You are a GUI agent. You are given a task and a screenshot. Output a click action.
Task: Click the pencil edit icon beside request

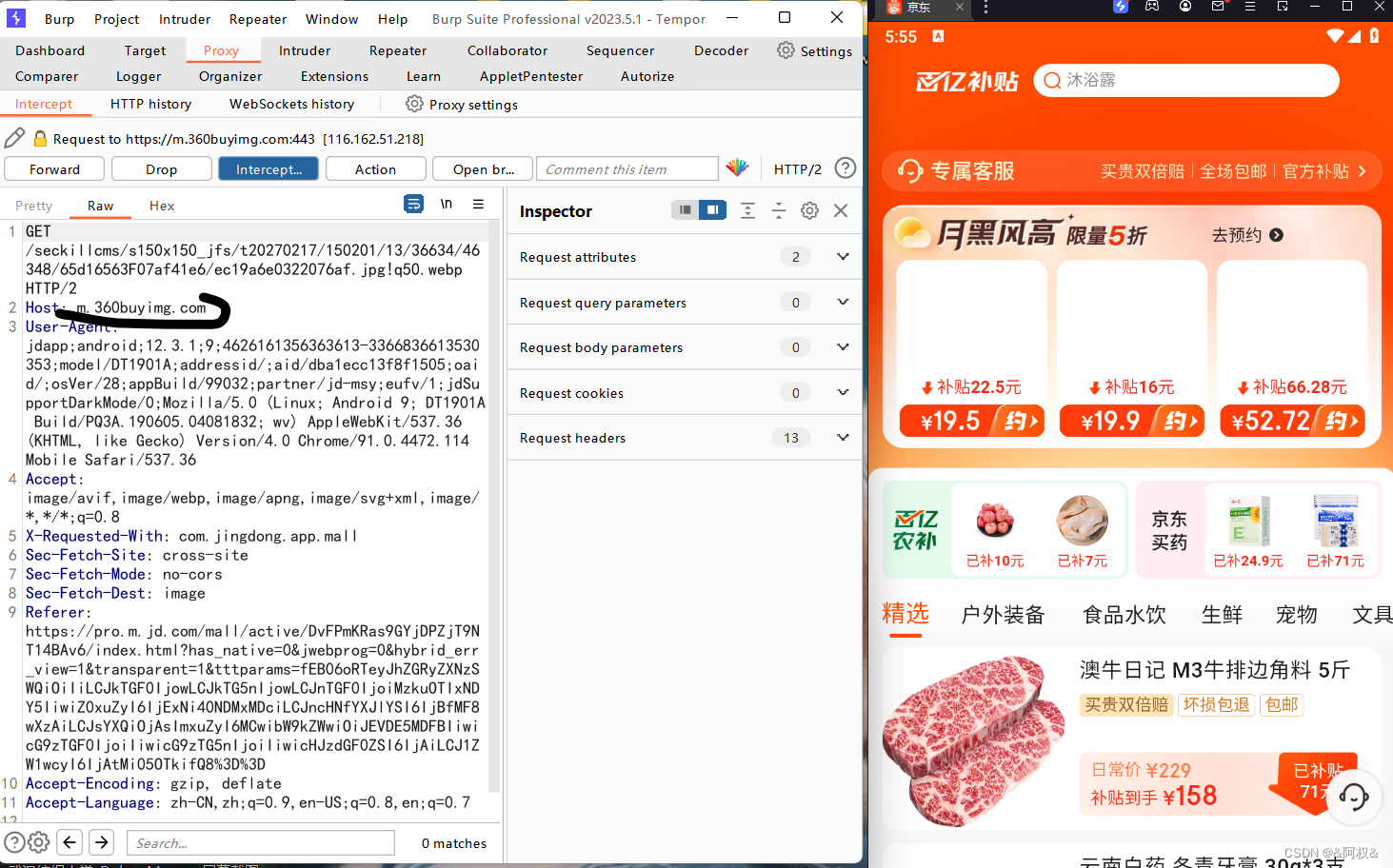[x=15, y=138]
